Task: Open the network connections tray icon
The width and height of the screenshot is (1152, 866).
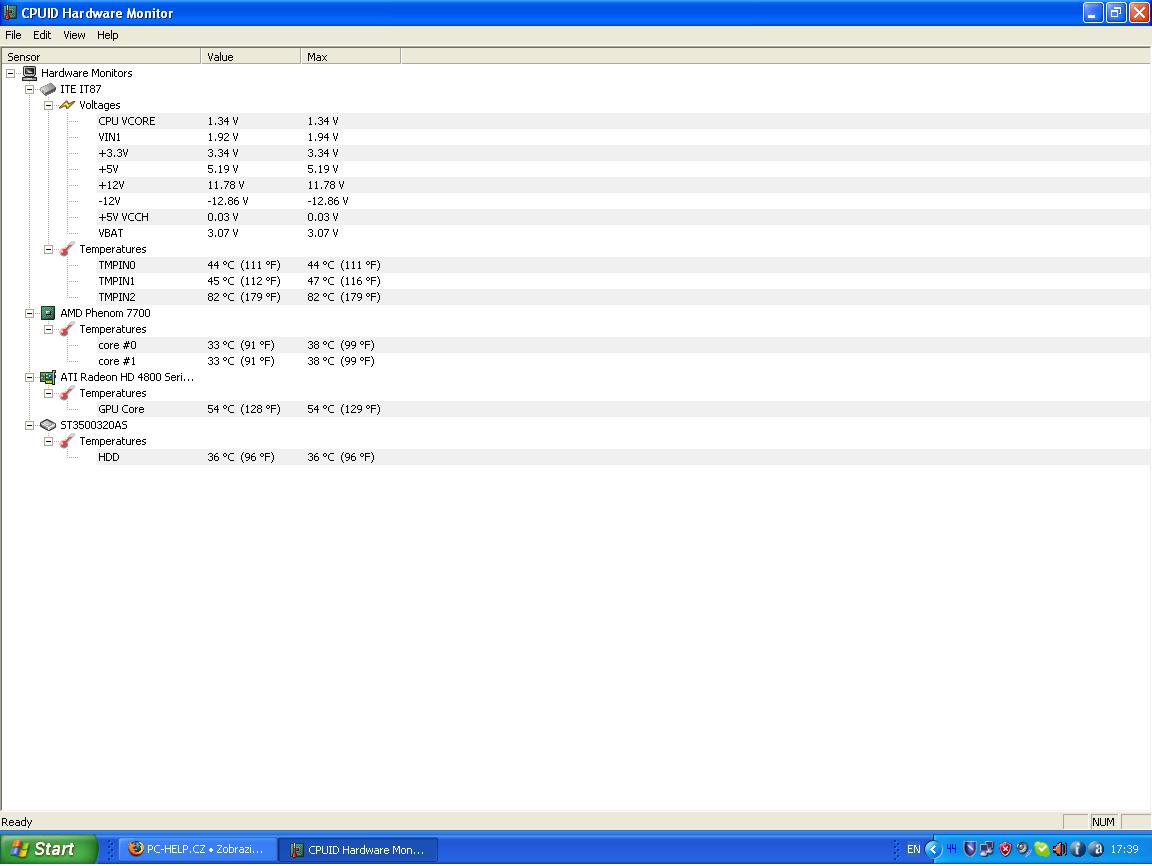Action: pyautogui.click(x=987, y=849)
